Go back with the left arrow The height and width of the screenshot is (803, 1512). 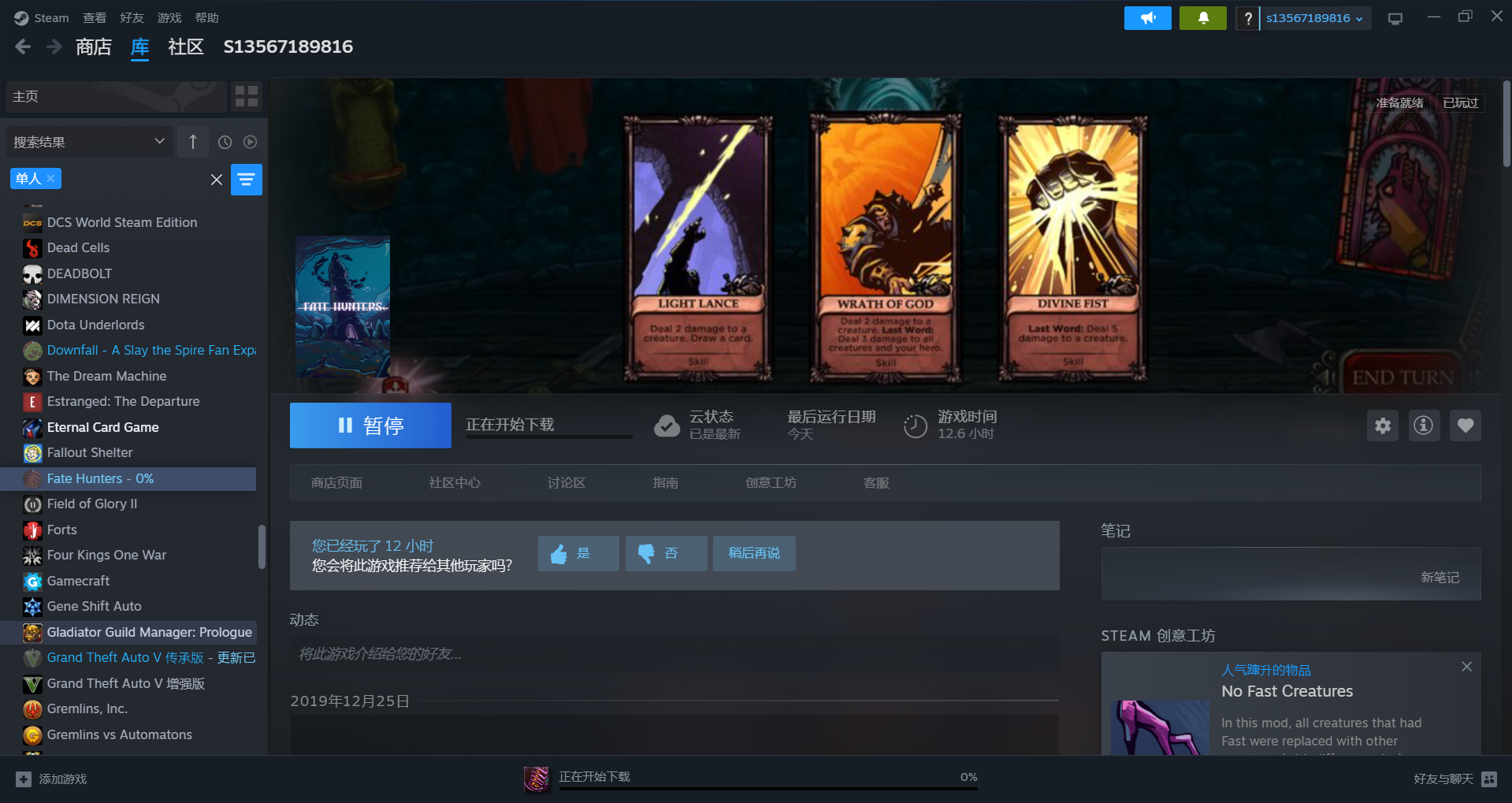23,47
